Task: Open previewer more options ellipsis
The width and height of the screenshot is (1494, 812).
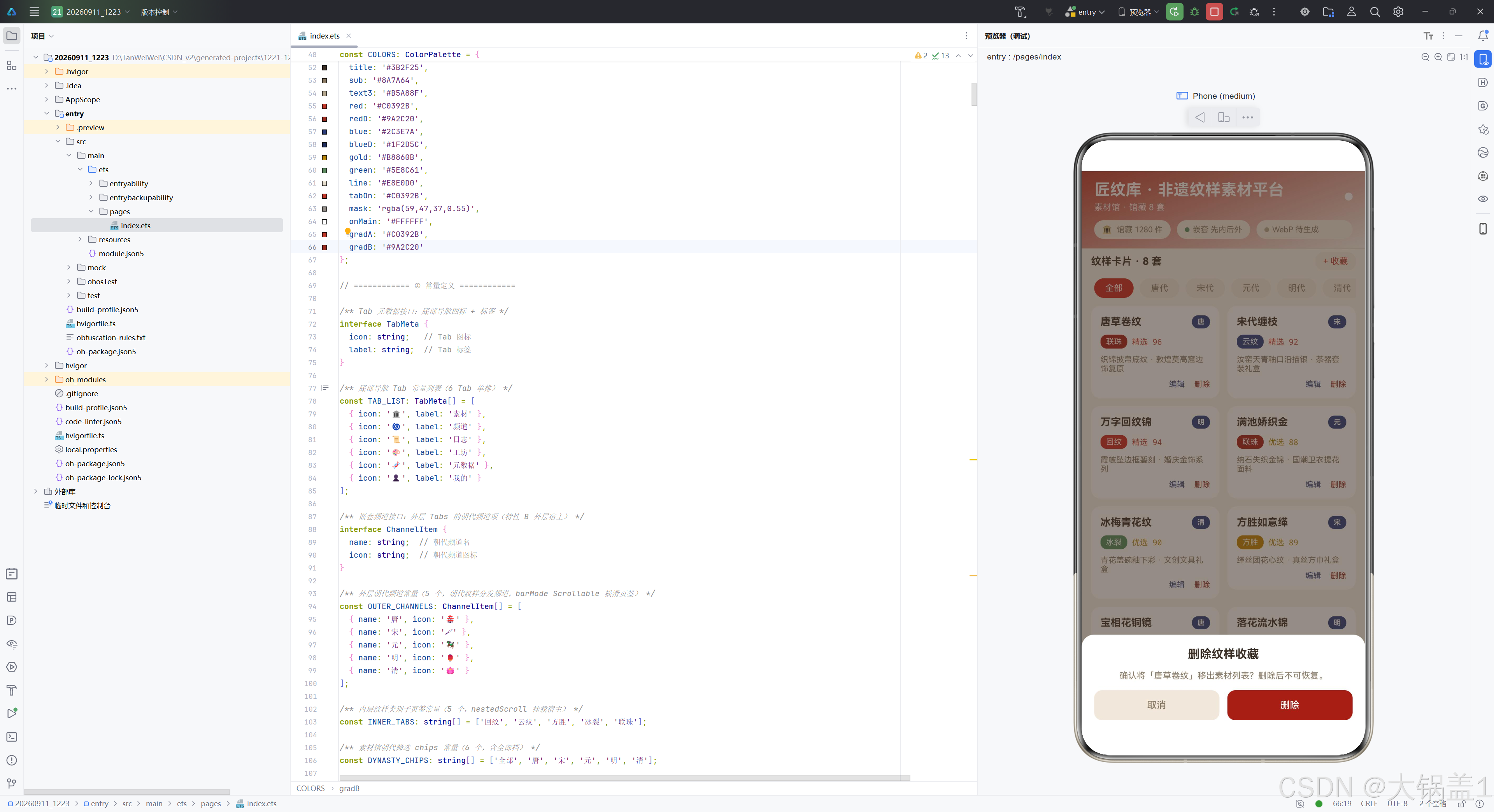Action: pos(1247,118)
